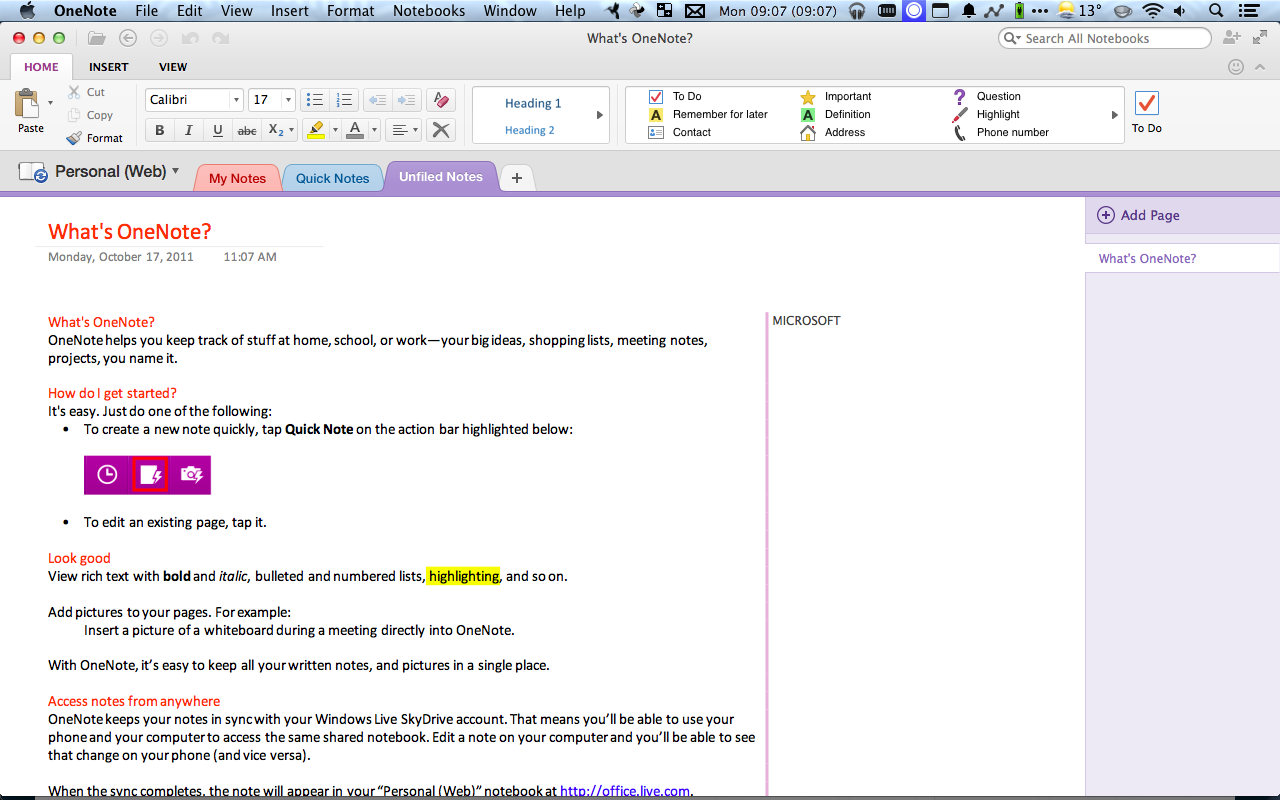Apply the Definition tag
Viewport: 1280px width, 800px height.
835,115
